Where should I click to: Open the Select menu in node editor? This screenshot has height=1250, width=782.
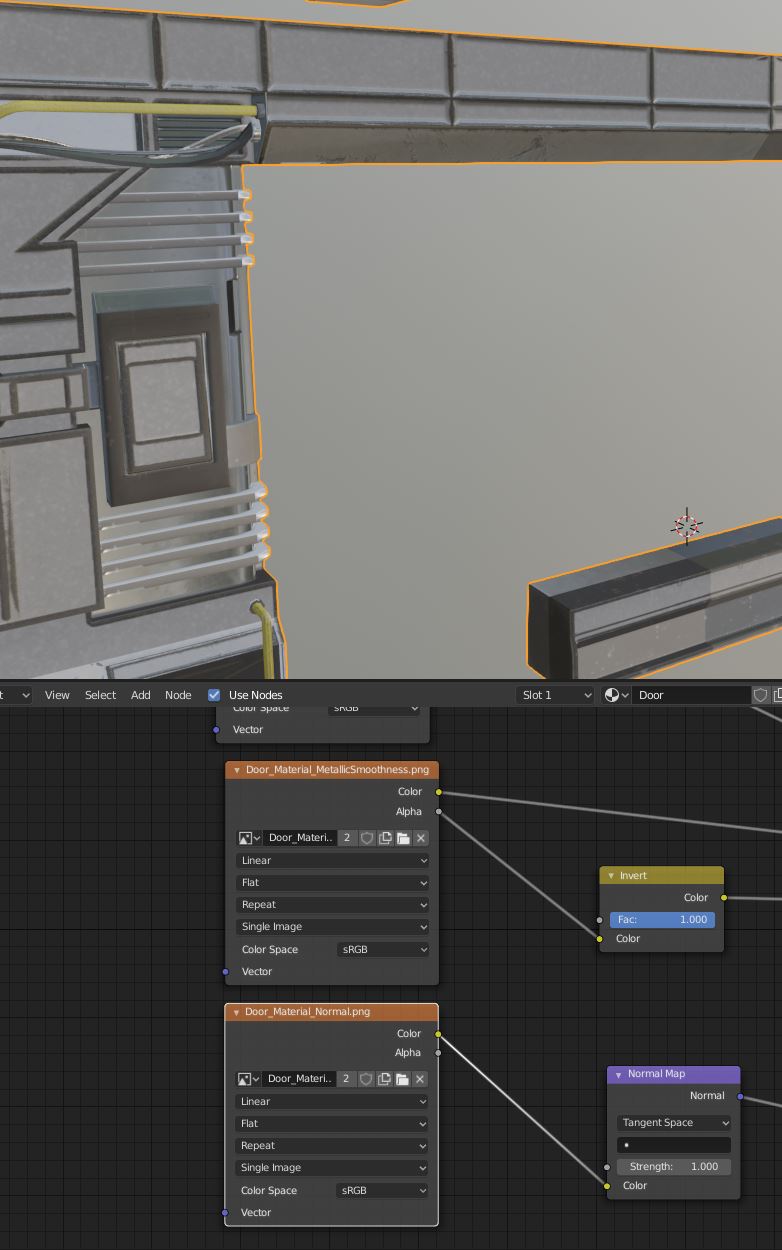[x=100, y=695]
